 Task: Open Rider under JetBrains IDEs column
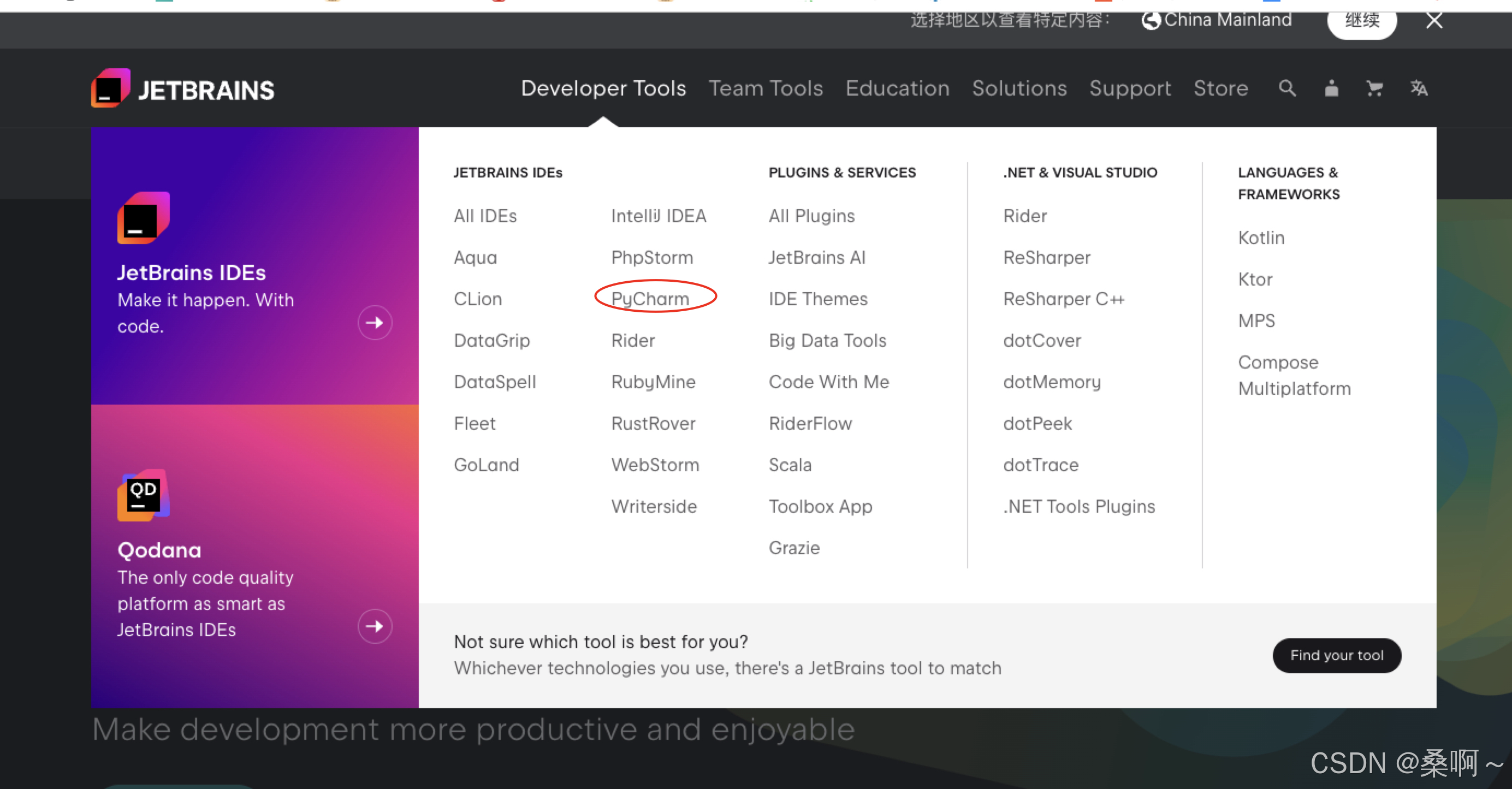(633, 341)
